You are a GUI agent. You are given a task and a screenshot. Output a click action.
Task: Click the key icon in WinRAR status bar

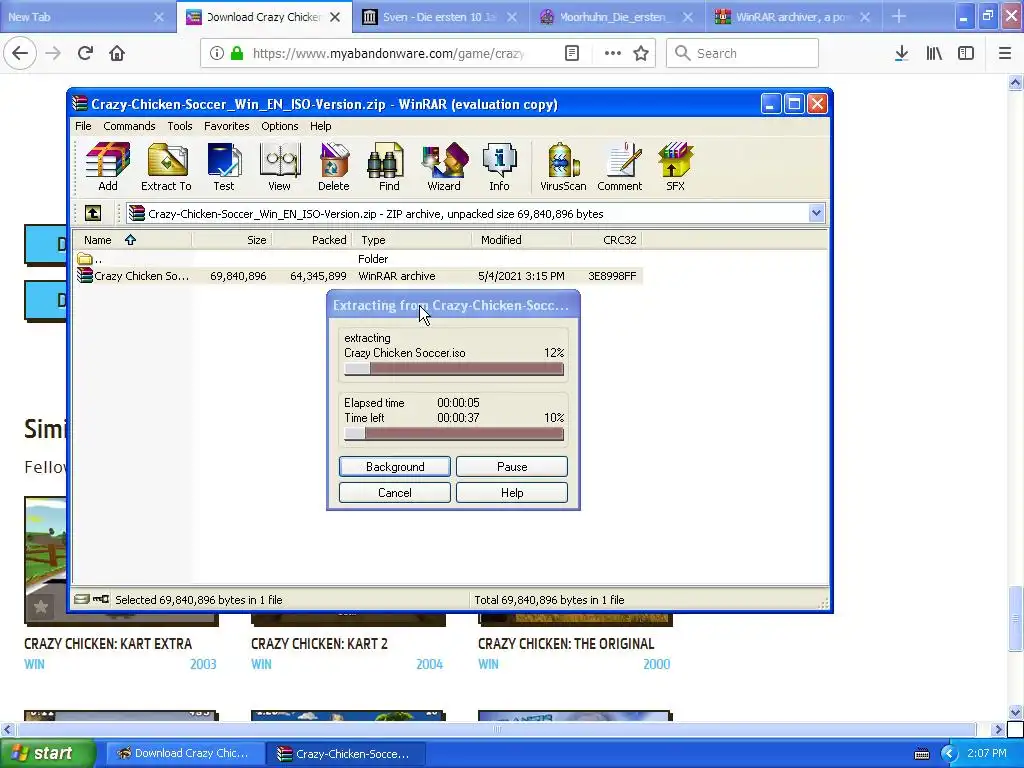101,599
